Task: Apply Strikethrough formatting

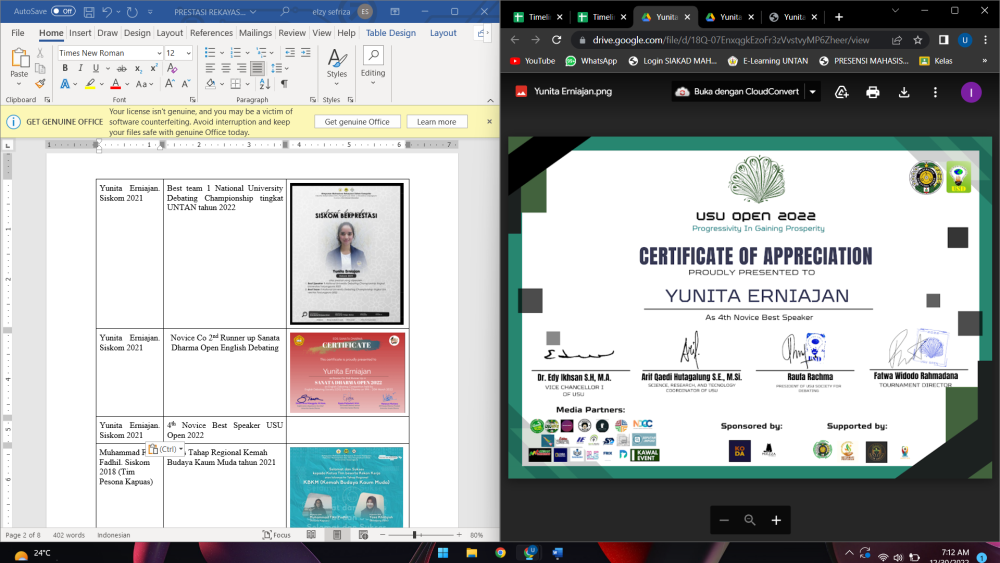Action: 121,68
